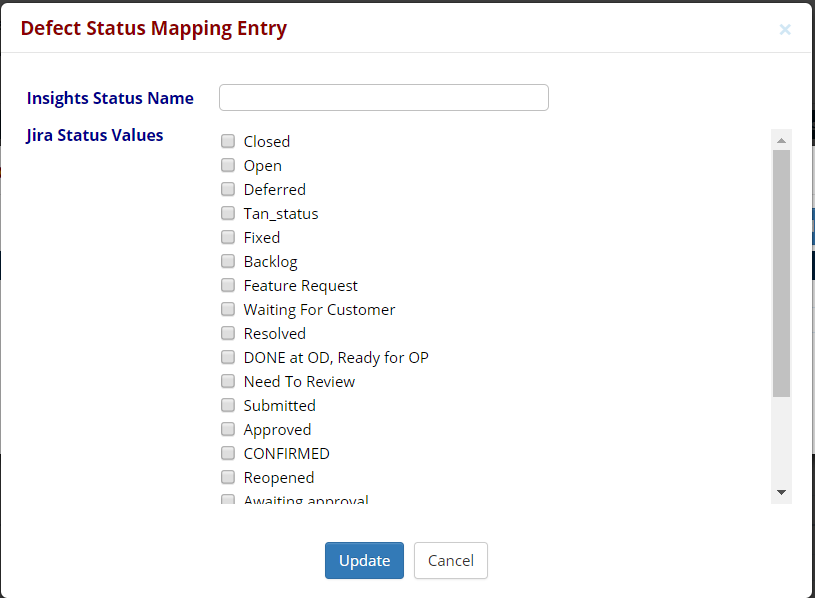Enable the Open status option

(227, 165)
